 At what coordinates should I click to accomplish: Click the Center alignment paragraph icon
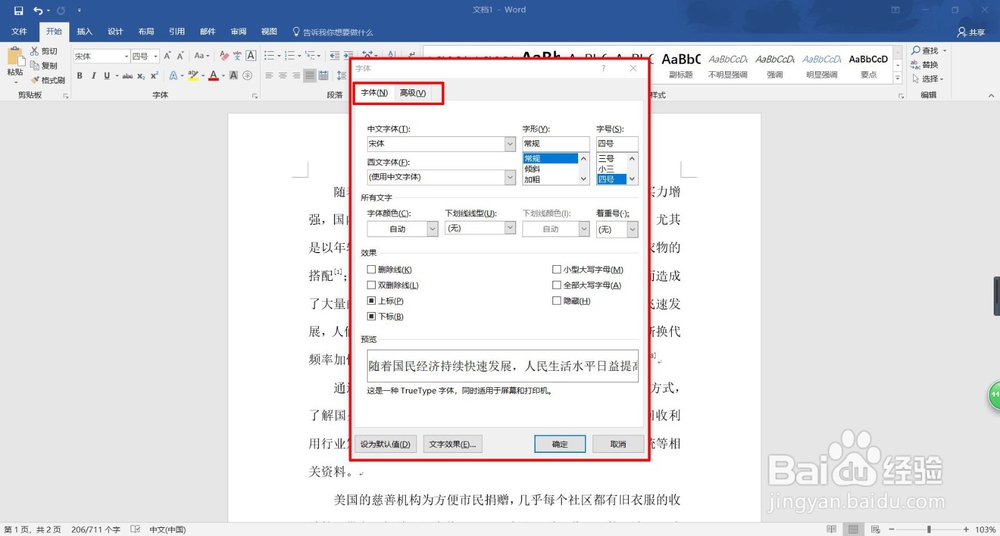click(x=283, y=76)
